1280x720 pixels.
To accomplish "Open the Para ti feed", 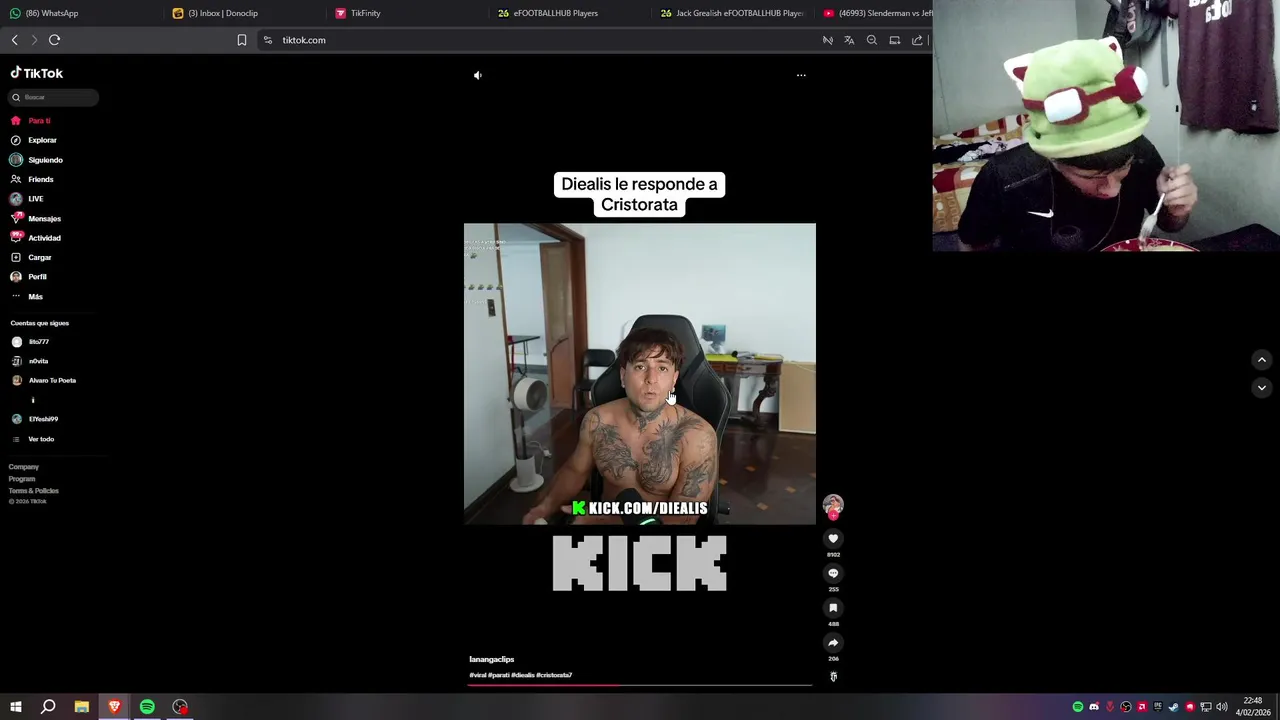I will (30, 121).
